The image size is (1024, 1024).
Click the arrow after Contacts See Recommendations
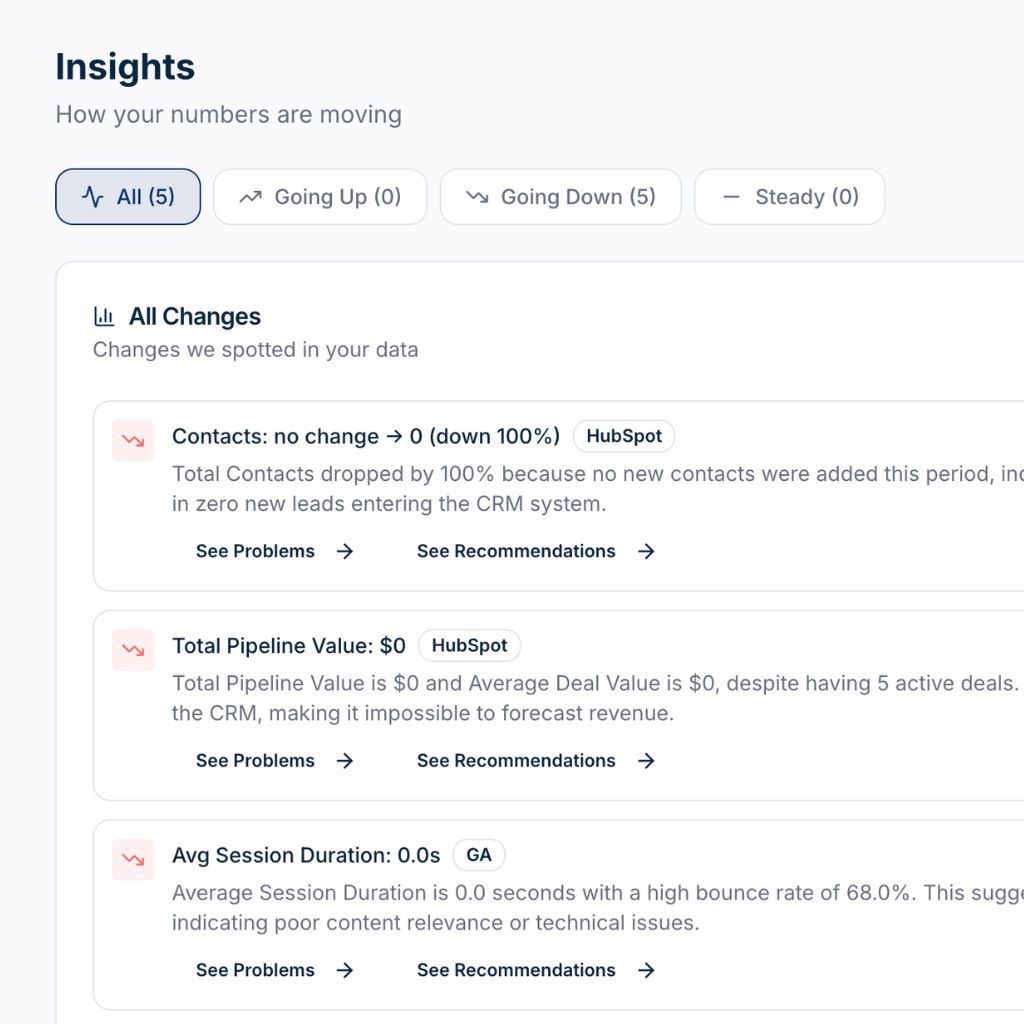pyautogui.click(x=646, y=551)
